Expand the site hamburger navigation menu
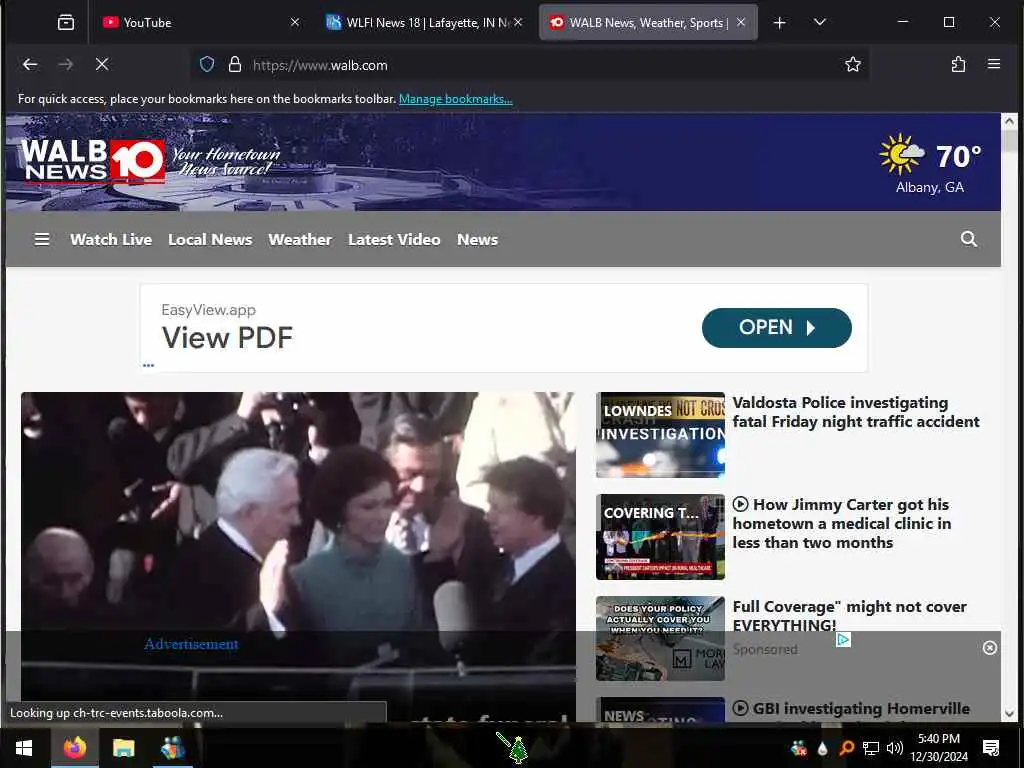Viewport: 1024px width, 768px height. [x=42, y=239]
